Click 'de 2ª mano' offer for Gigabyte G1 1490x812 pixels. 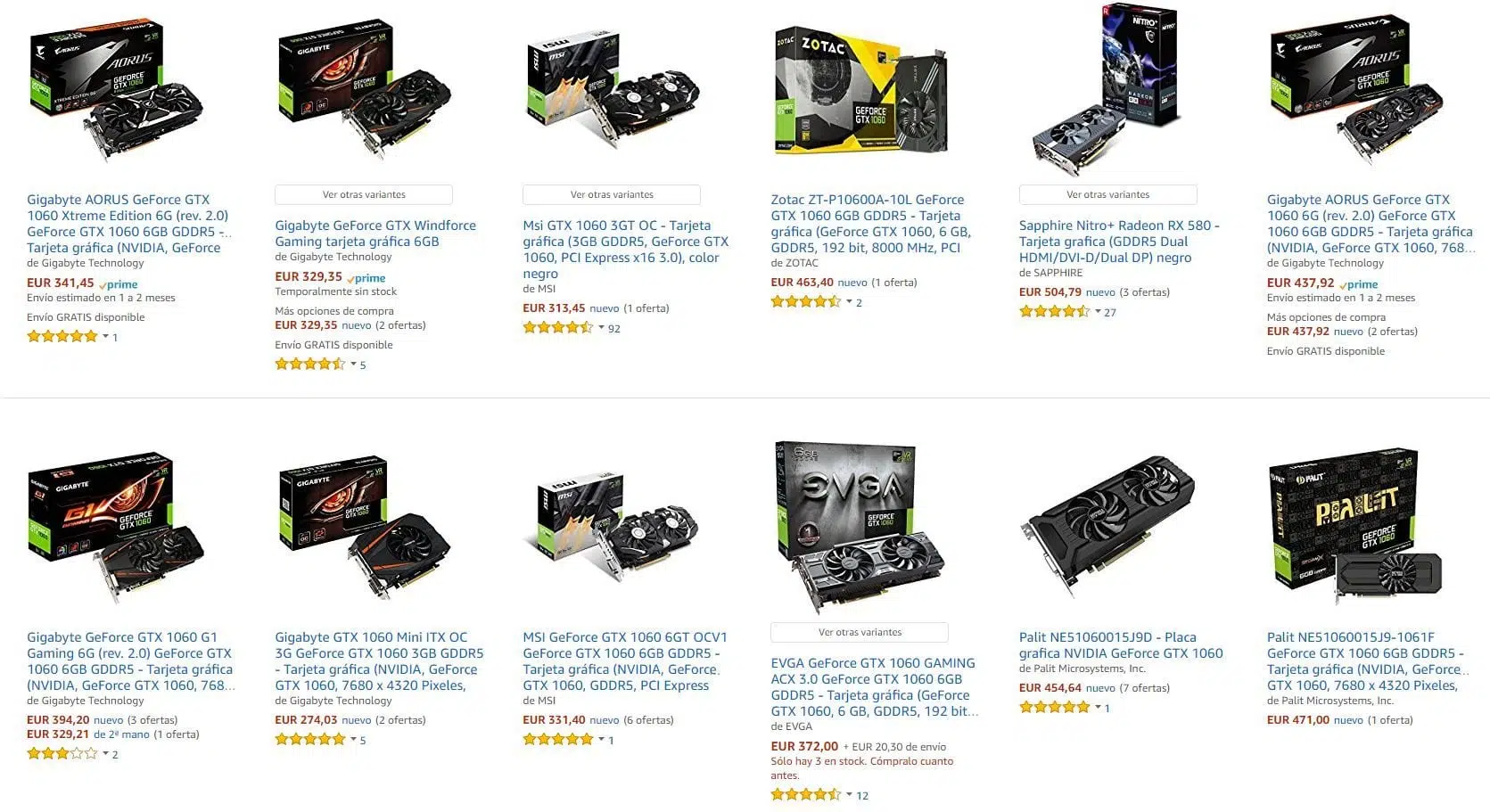click(x=121, y=734)
